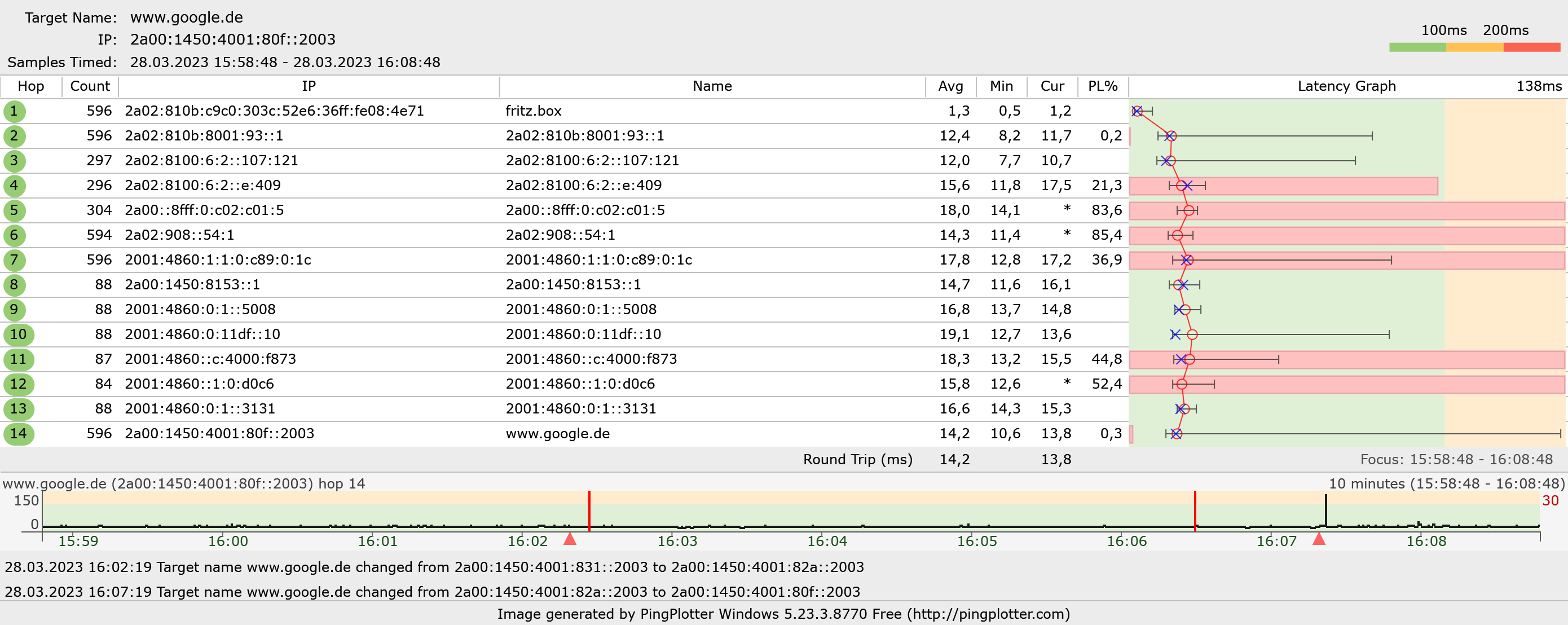Click the blue X marker on hop 4 graph
Screen dimensions: 1568x625
(x=1188, y=186)
